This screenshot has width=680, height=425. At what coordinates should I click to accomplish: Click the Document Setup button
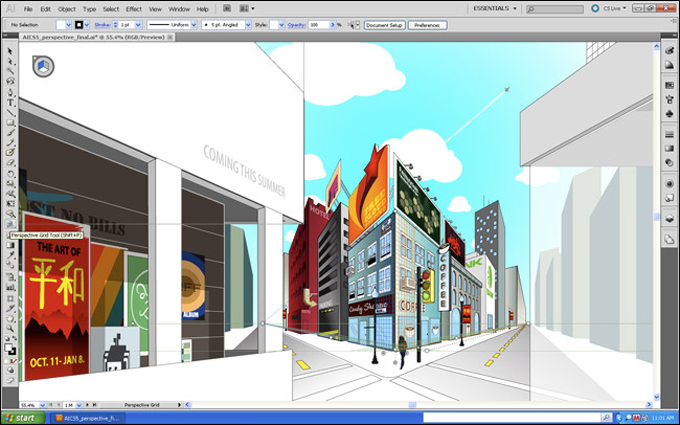coord(384,25)
